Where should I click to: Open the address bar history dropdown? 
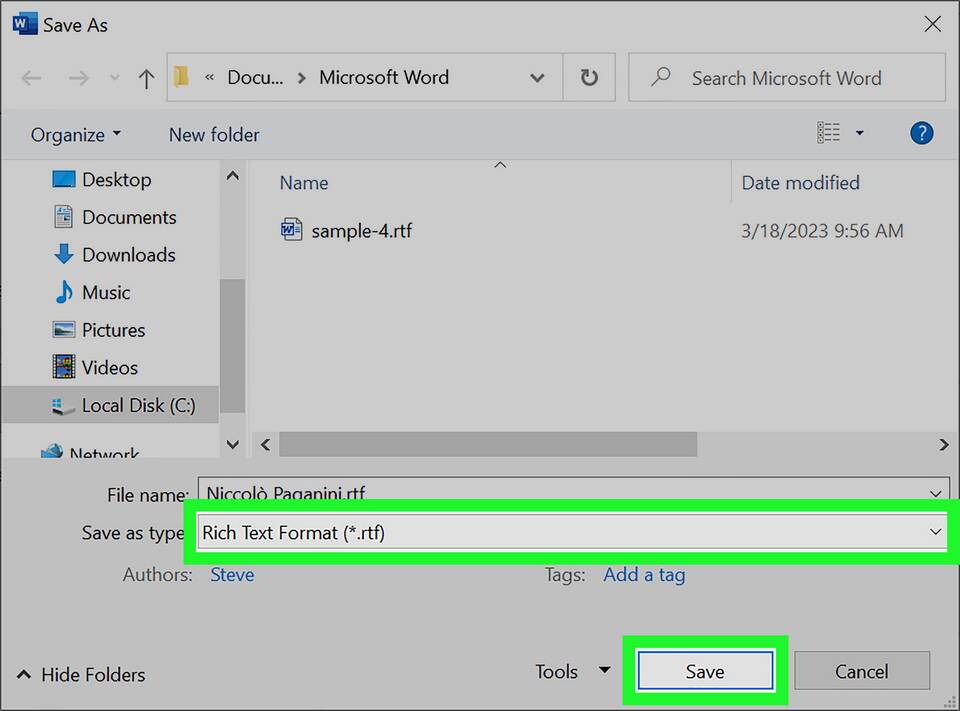point(537,78)
